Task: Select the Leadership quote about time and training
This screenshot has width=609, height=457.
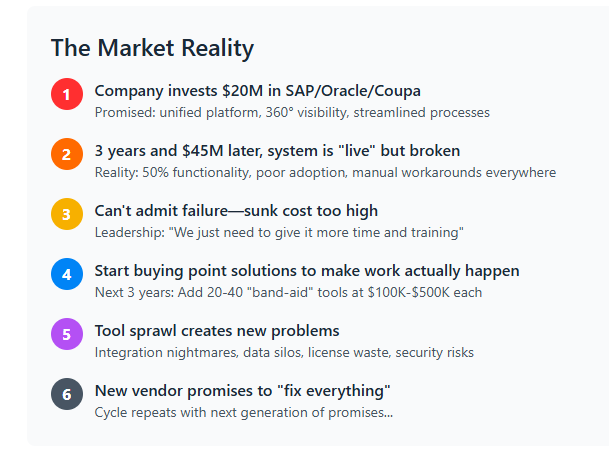Action: coord(281,233)
